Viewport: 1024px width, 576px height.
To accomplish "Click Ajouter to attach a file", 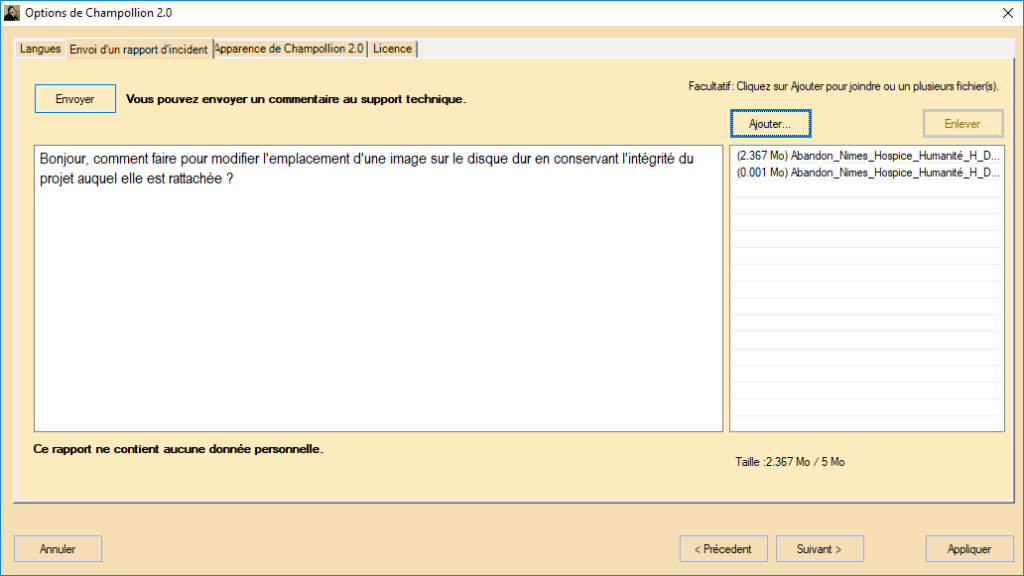I will [x=771, y=123].
